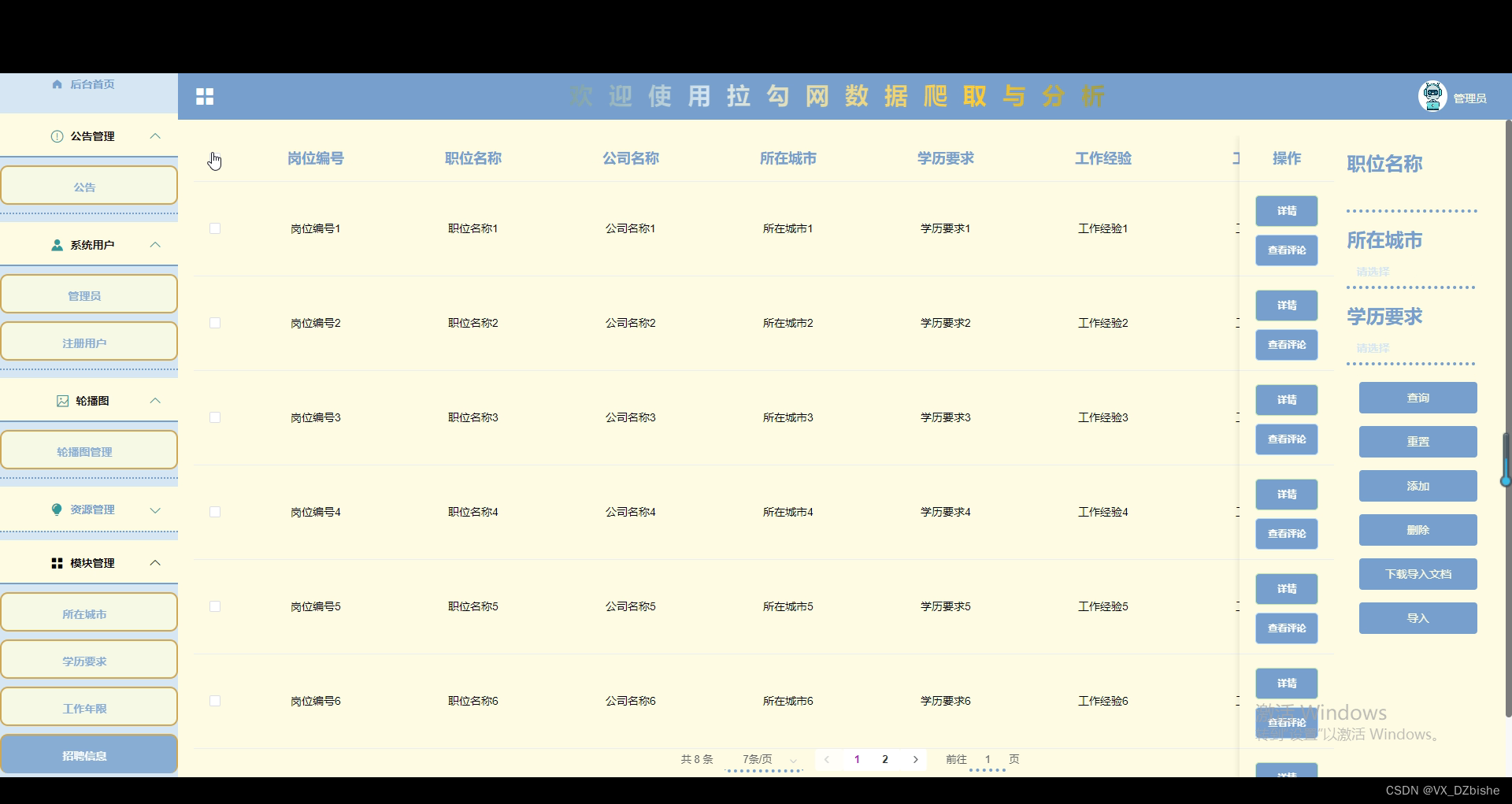Click 查看评论 button for 岗位编号1 row

click(x=1286, y=250)
